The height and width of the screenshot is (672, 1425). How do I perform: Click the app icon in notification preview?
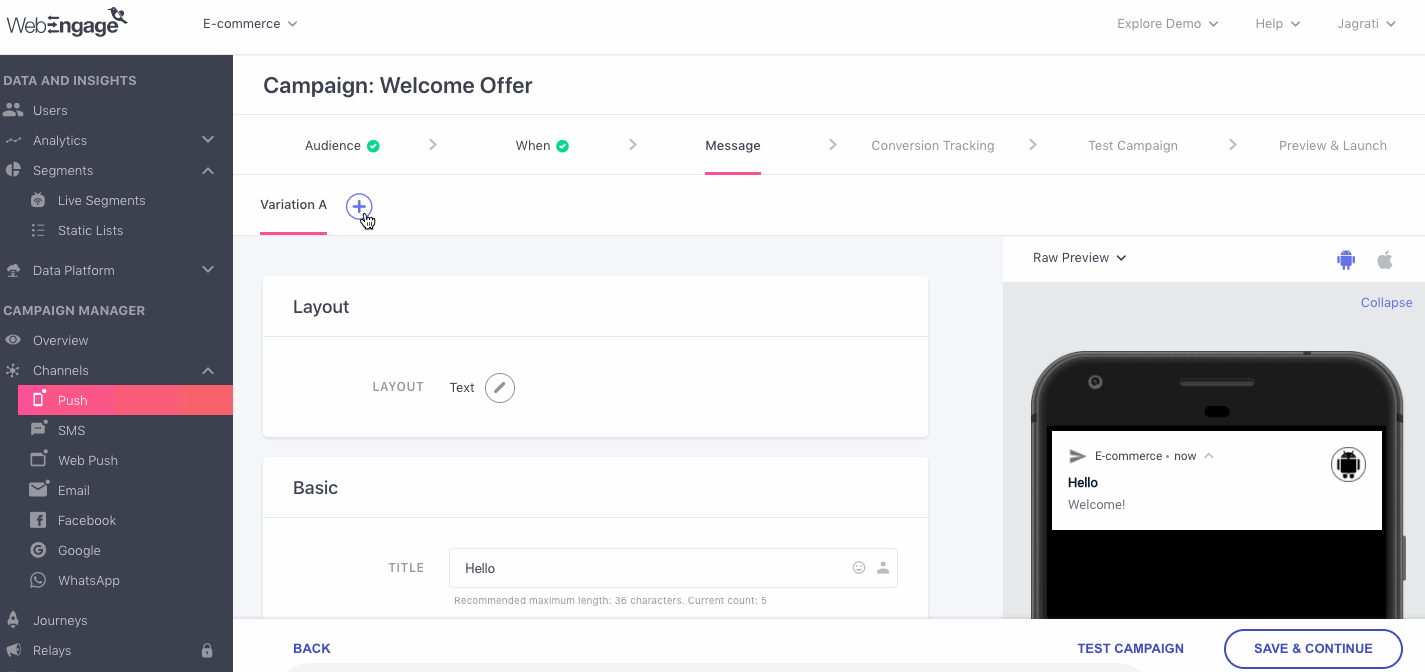(1348, 464)
